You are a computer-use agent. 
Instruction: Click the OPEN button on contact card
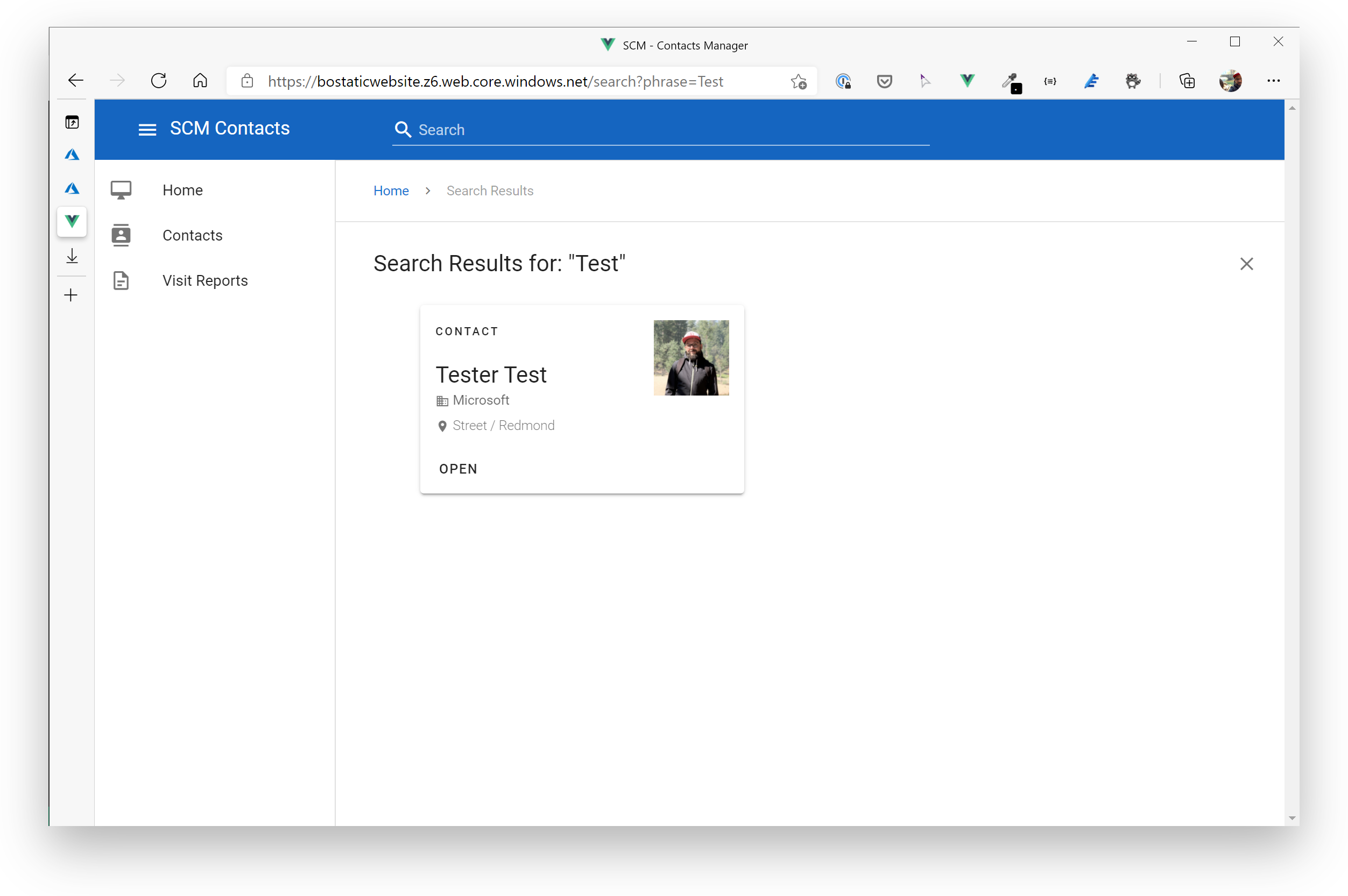click(458, 468)
